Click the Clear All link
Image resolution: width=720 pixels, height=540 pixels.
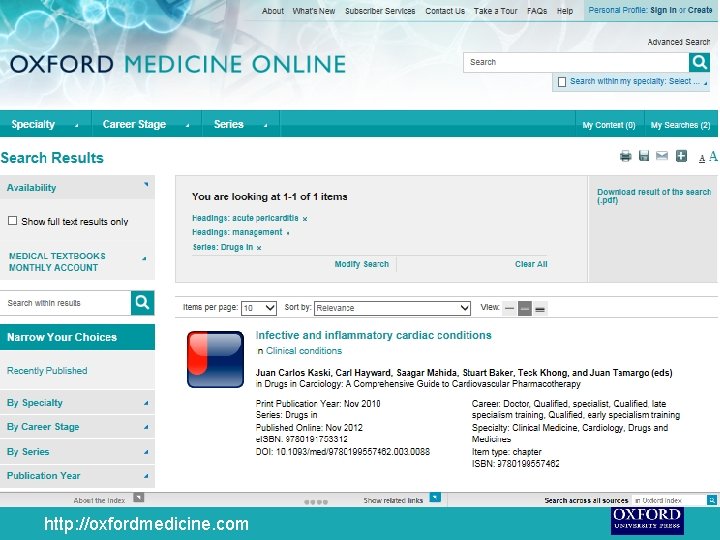[531, 264]
